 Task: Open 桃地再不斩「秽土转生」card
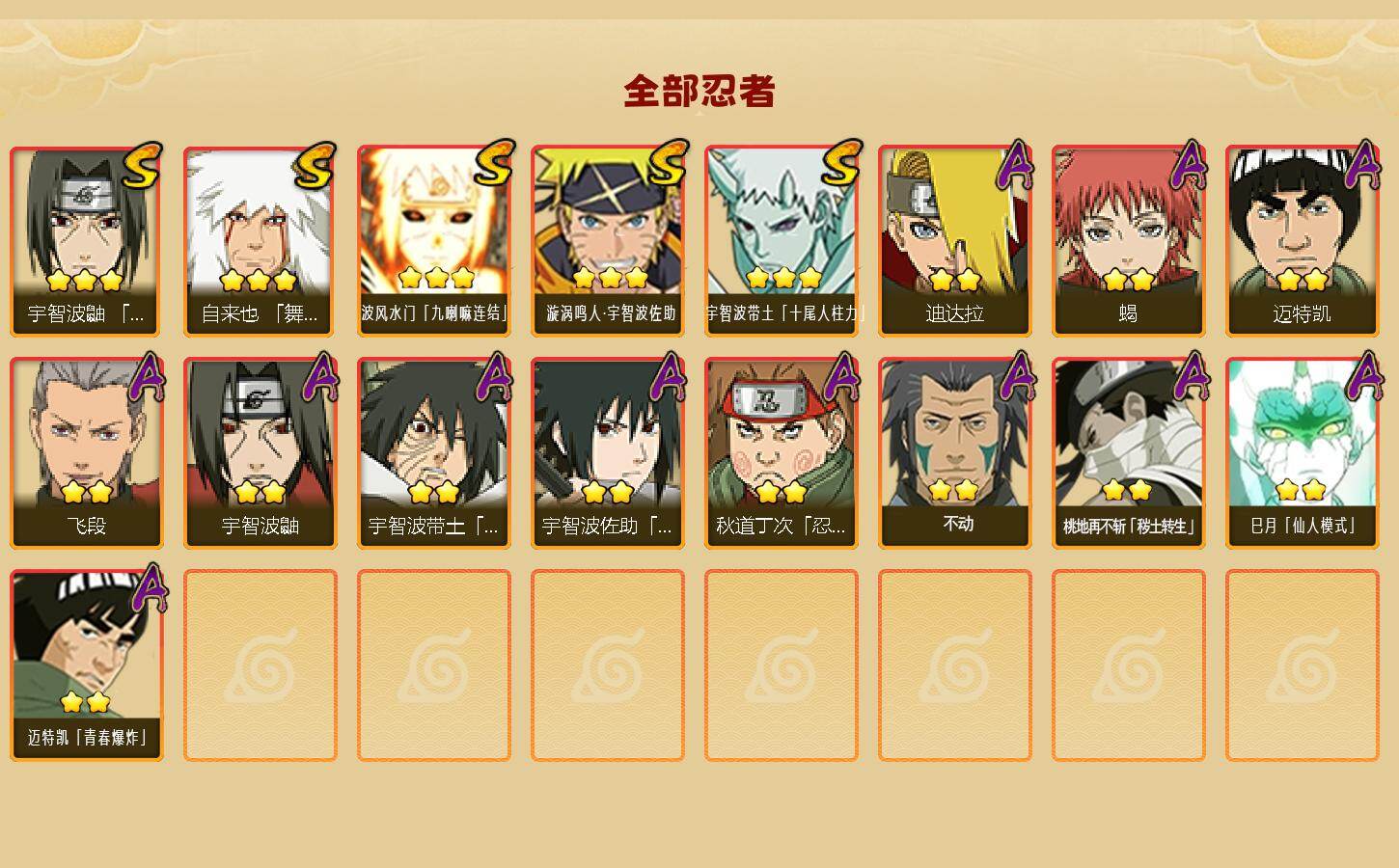point(1129,453)
